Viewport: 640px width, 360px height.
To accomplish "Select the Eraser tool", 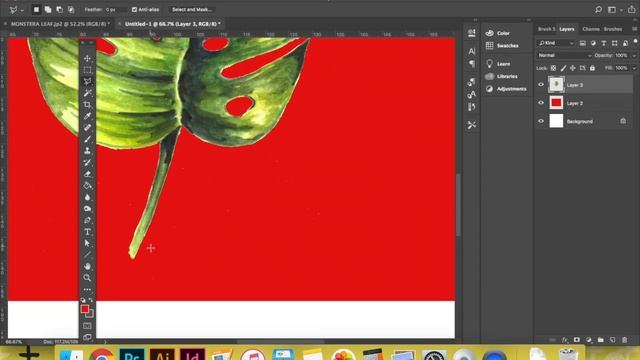I will pos(87,174).
